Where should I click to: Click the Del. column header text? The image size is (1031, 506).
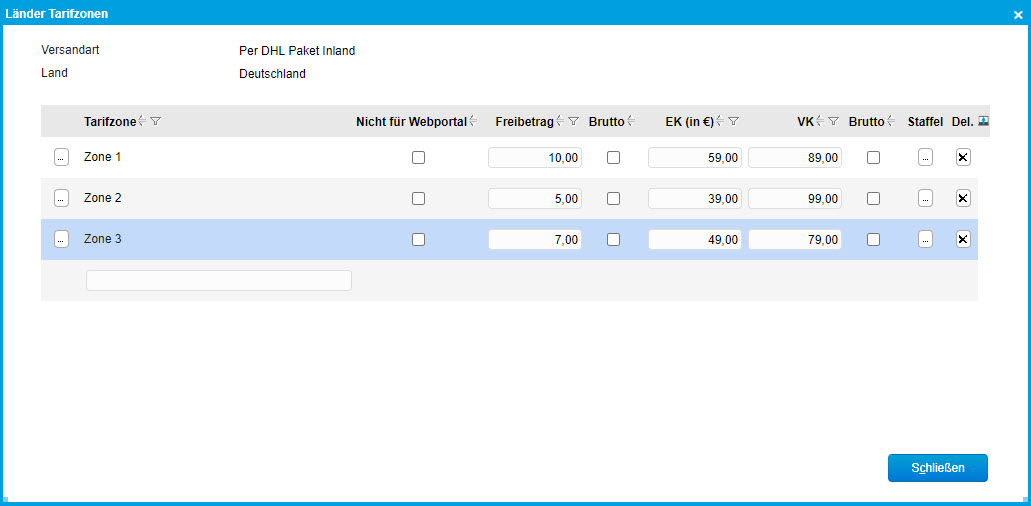click(963, 121)
